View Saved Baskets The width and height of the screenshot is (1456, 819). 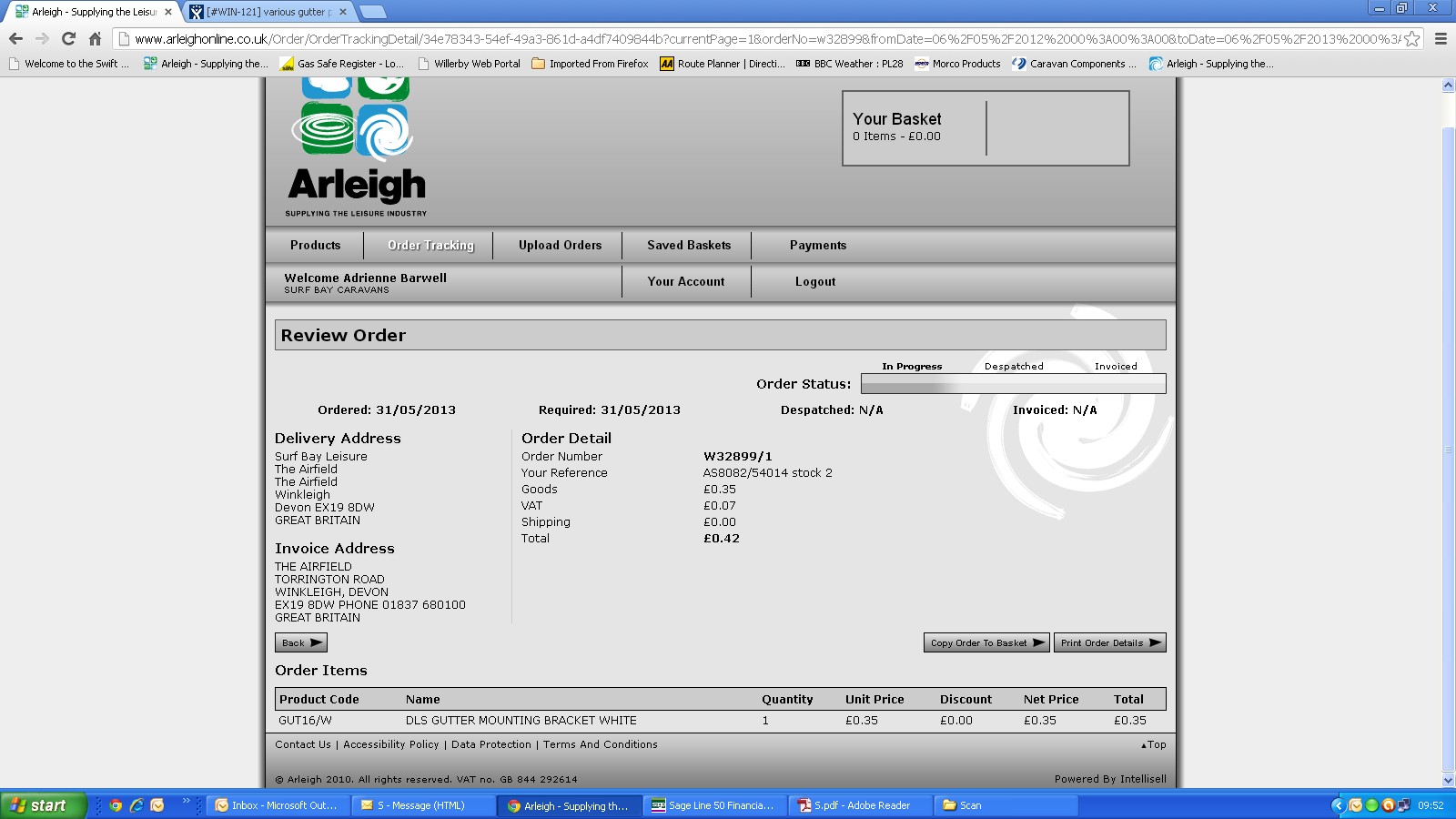pos(689,246)
